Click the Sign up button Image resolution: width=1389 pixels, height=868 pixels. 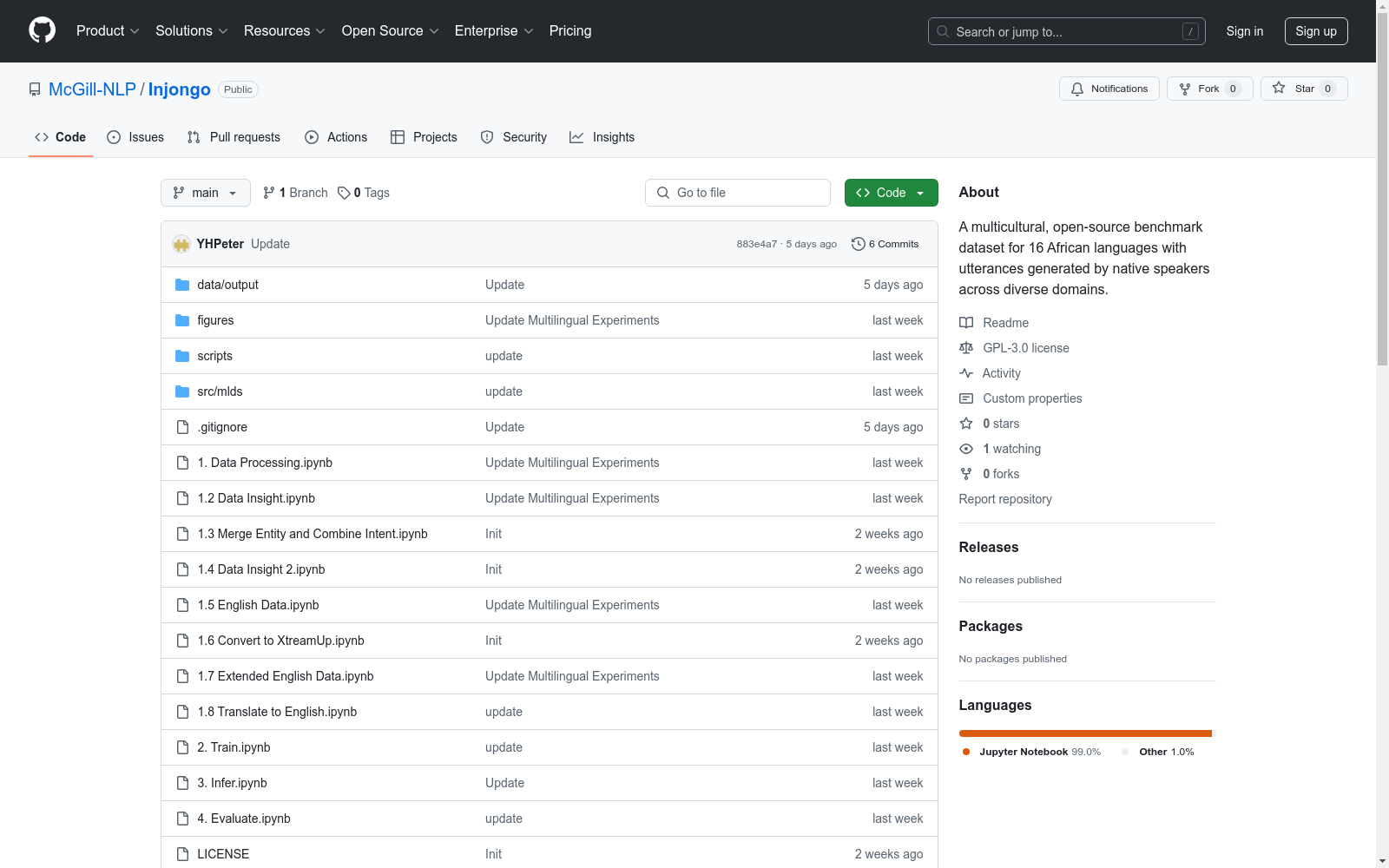[x=1316, y=31]
